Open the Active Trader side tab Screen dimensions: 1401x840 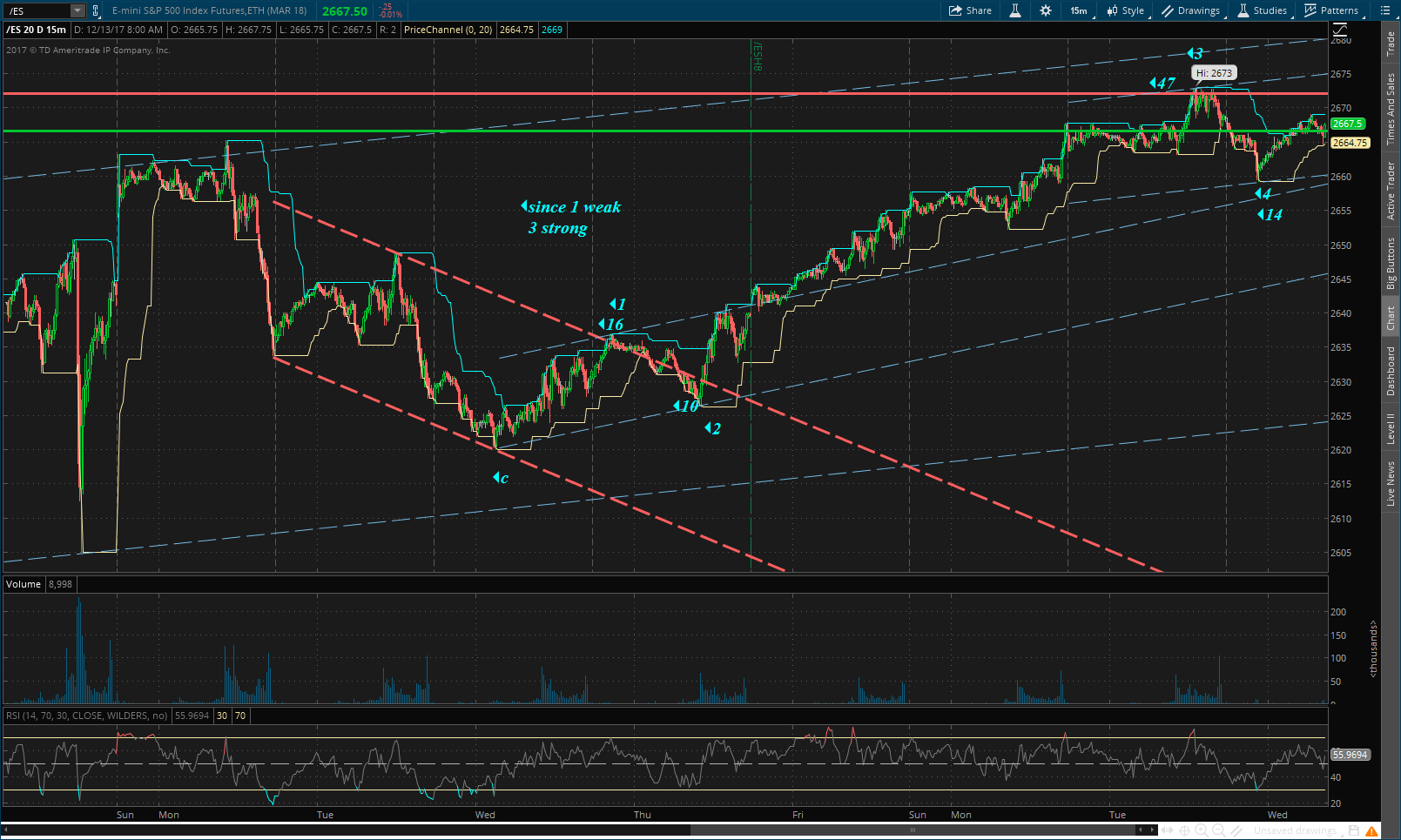tap(1391, 191)
